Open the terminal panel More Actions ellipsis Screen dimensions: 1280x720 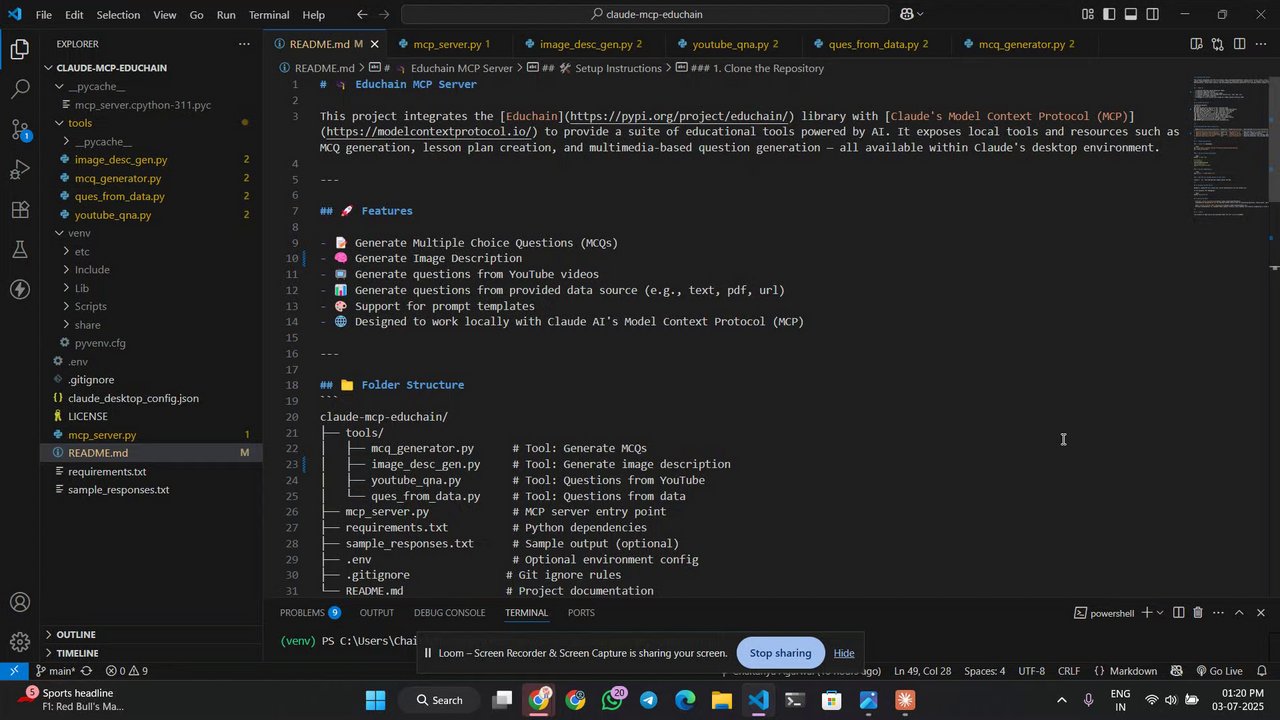(1218, 613)
